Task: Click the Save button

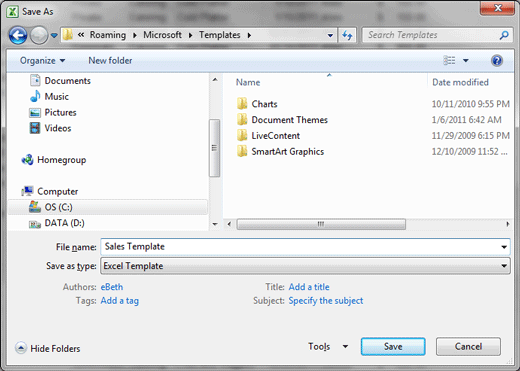Action: [x=393, y=347]
